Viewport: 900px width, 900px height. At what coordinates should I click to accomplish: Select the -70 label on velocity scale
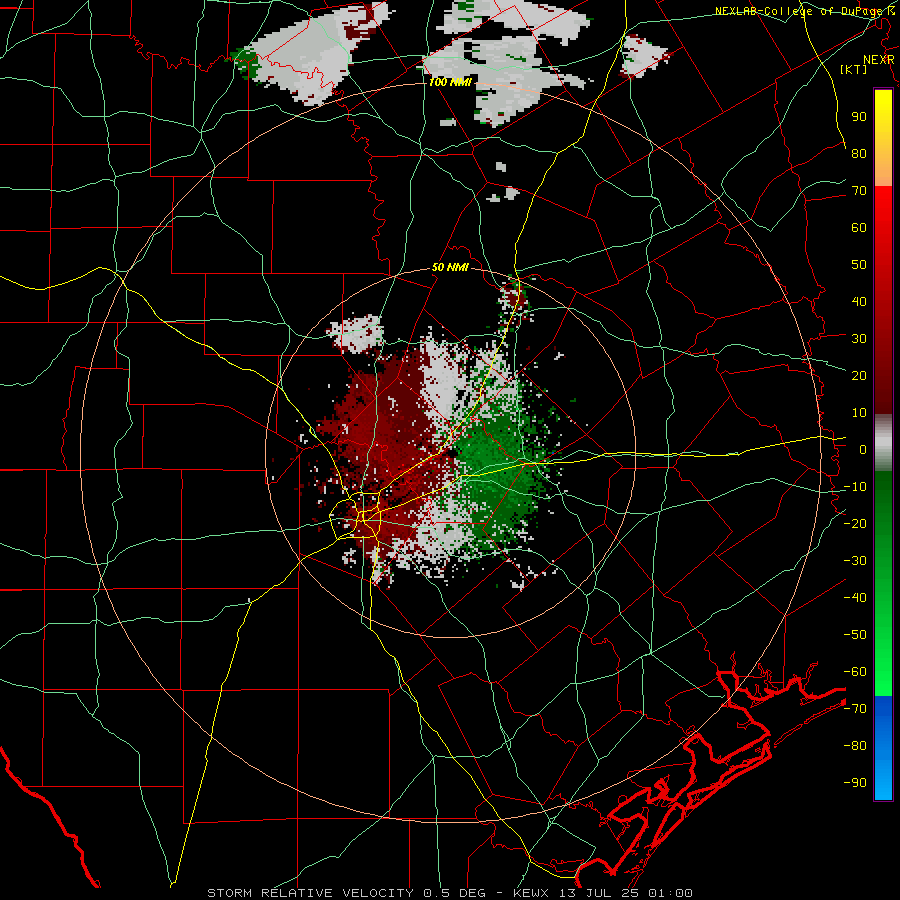click(x=855, y=708)
